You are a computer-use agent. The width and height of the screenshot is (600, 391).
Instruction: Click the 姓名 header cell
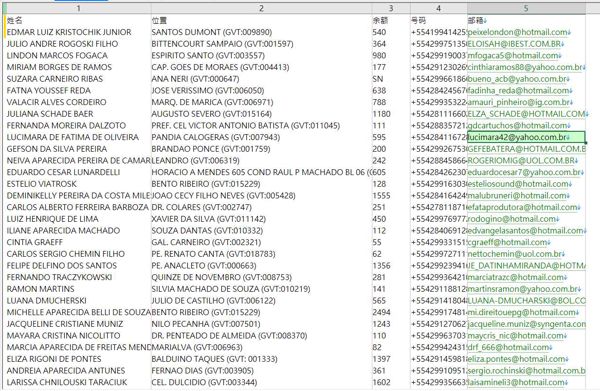[x=15, y=20]
